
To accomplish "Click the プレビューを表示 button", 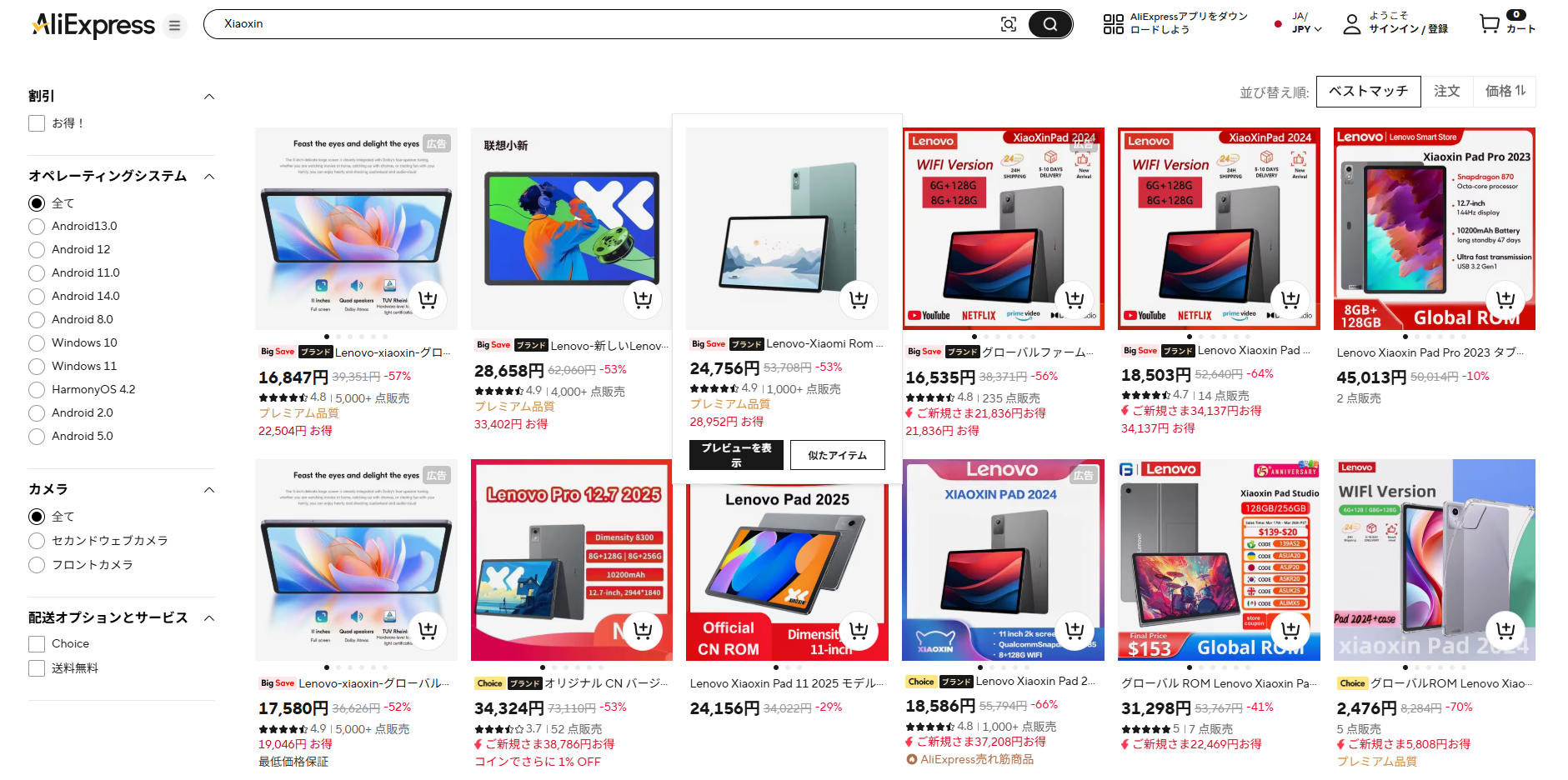I will point(736,455).
